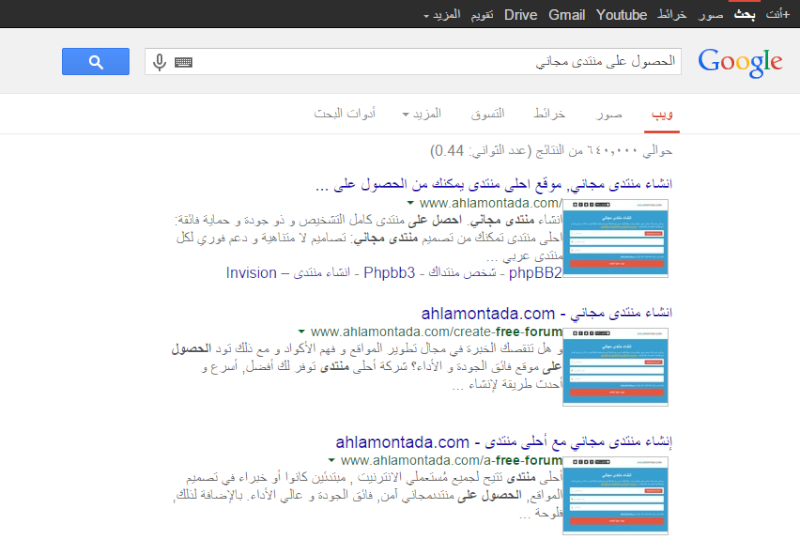Image resolution: width=800 pixels, height=555 pixels.
Task: Open خرائط in the black top bar
Action: point(672,15)
